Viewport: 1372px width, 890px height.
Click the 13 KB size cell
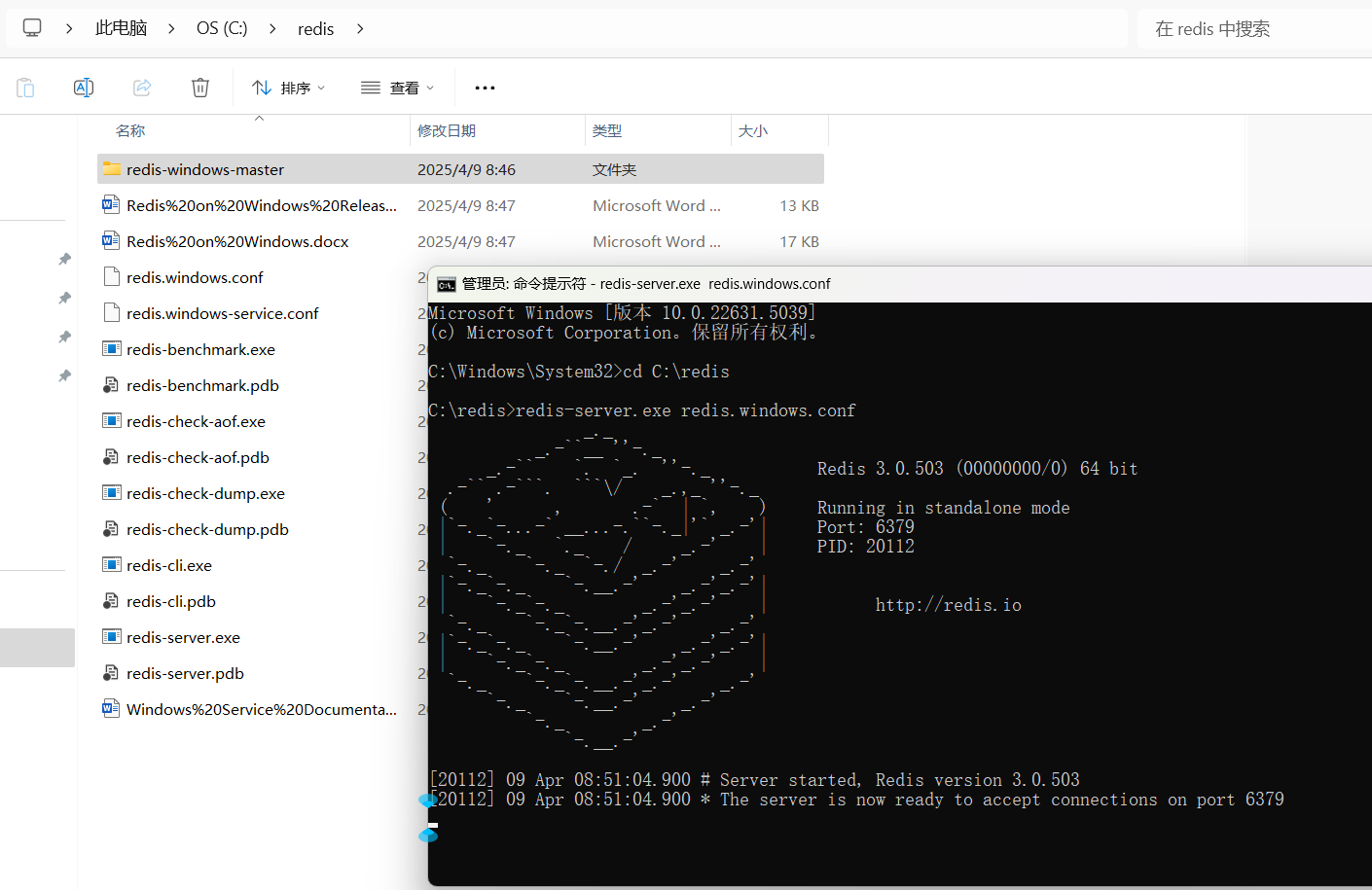point(799,205)
